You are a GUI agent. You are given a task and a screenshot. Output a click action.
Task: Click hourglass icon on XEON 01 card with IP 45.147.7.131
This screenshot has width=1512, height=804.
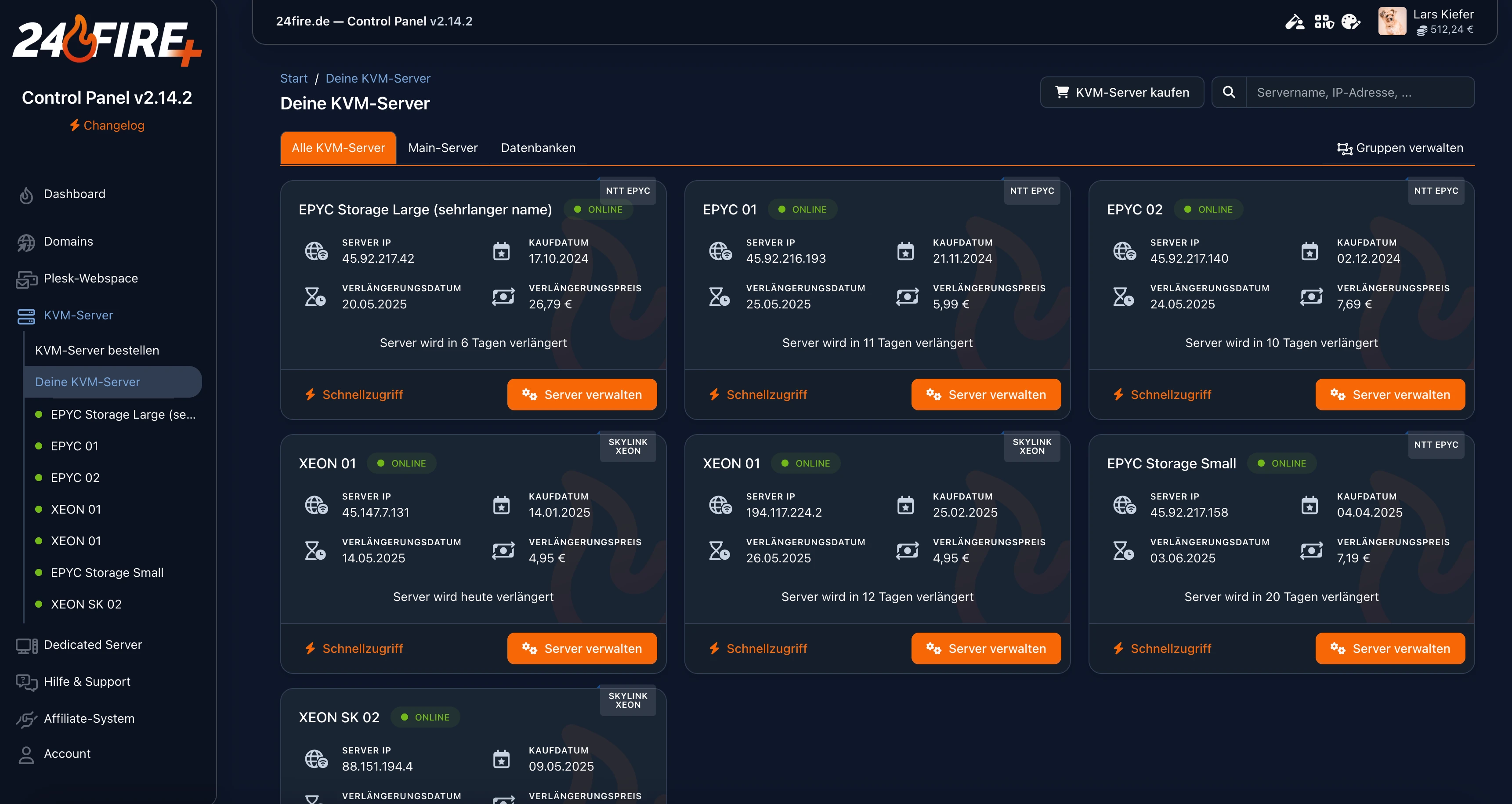(315, 550)
